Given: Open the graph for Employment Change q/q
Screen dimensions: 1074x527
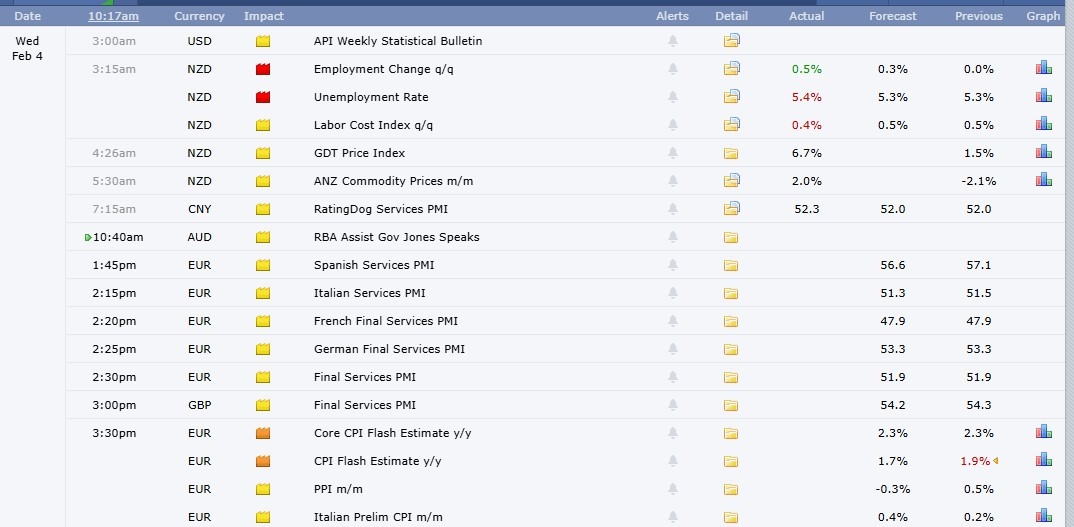Looking at the screenshot, I should click(x=1043, y=69).
